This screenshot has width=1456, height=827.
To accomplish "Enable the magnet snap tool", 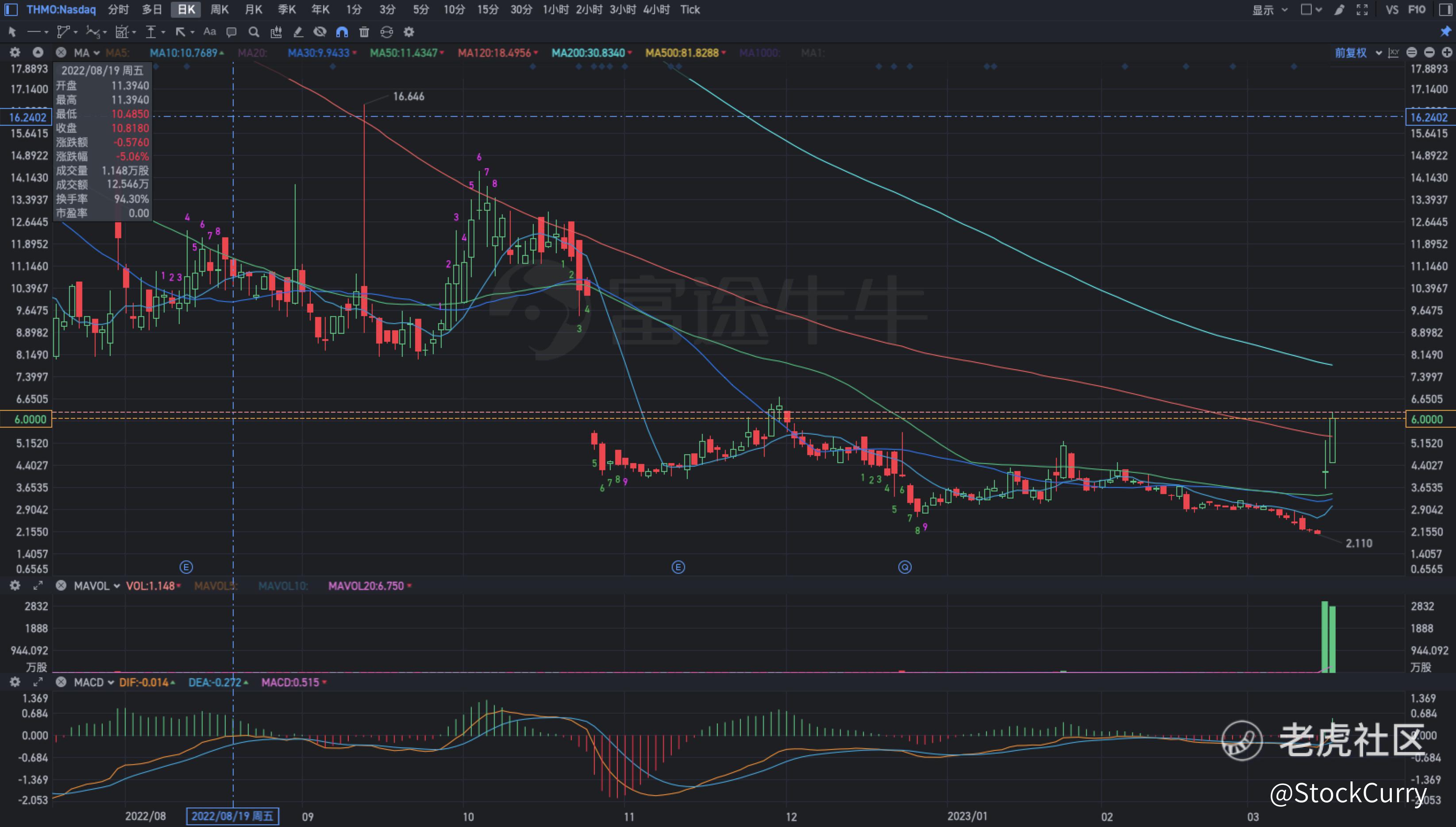I will pyautogui.click(x=342, y=32).
